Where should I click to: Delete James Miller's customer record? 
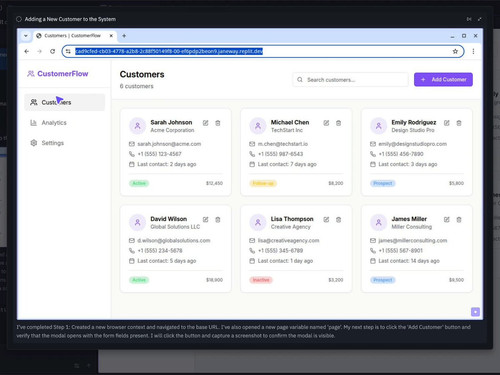pos(459,220)
